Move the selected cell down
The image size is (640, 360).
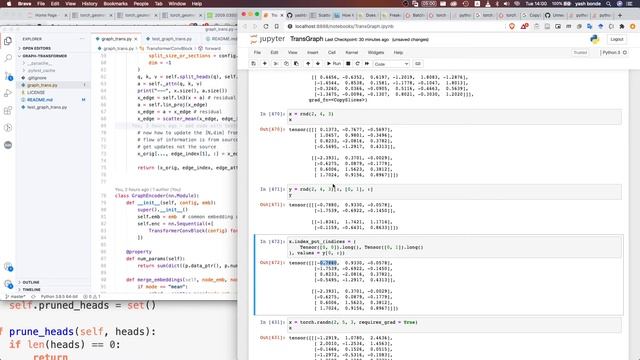click(x=318, y=64)
